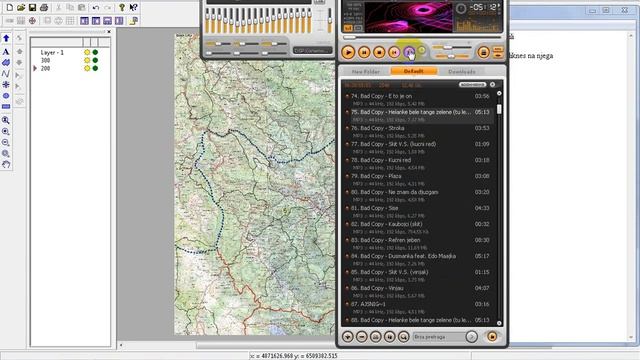Switch to the Default playlist tab
Screen dimensions: 640x360
(x=413, y=71)
